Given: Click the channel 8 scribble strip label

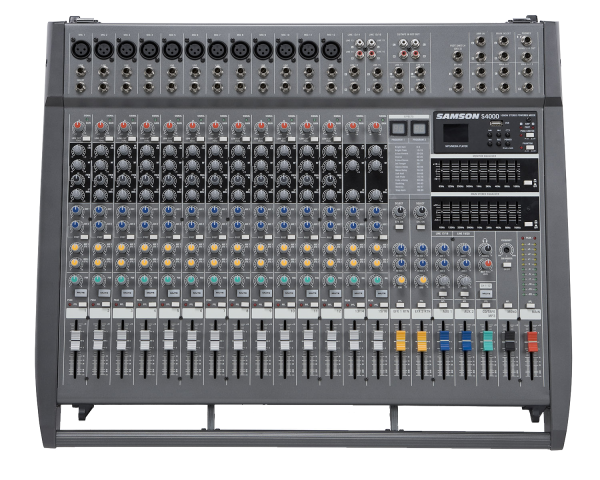Looking at the screenshot, I should [239, 313].
